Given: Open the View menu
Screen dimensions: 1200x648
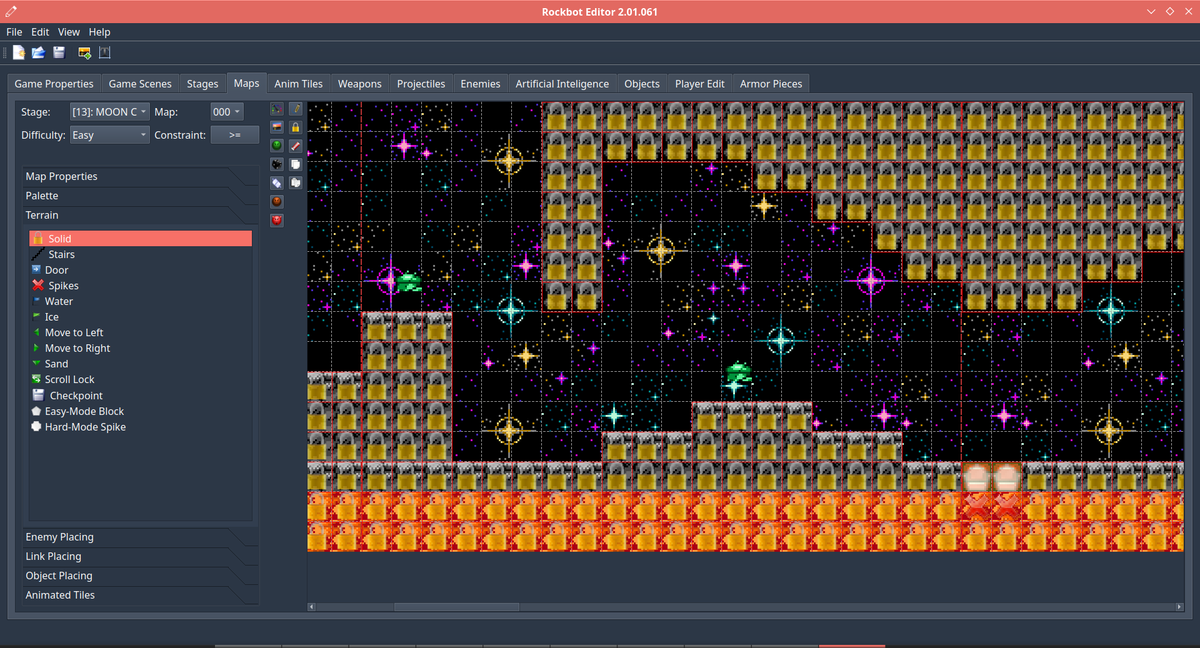Looking at the screenshot, I should pyautogui.click(x=68, y=31).
